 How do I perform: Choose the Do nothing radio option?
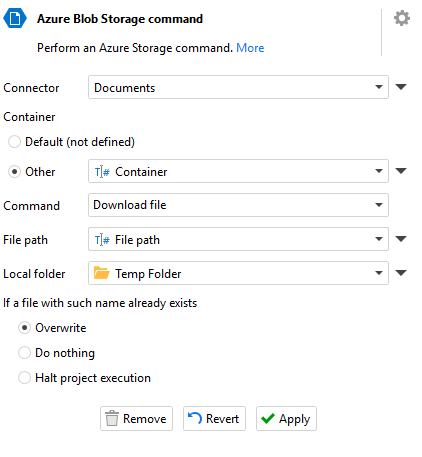[x=24, y=353]
